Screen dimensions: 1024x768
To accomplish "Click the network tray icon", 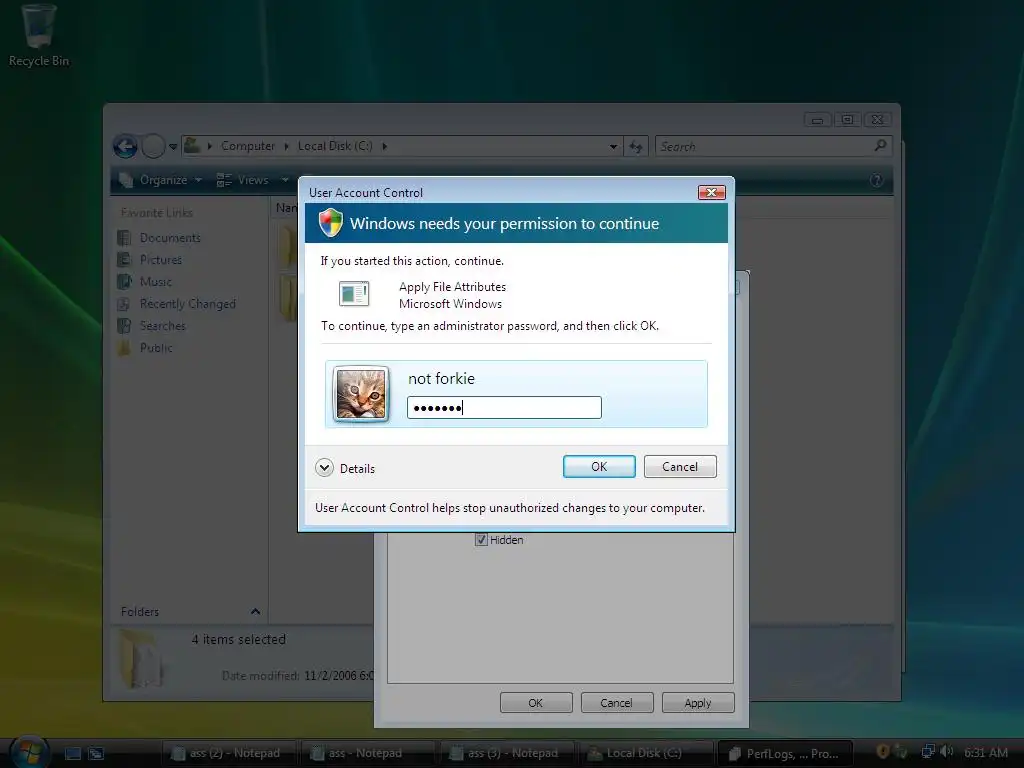I will point(928,752).
